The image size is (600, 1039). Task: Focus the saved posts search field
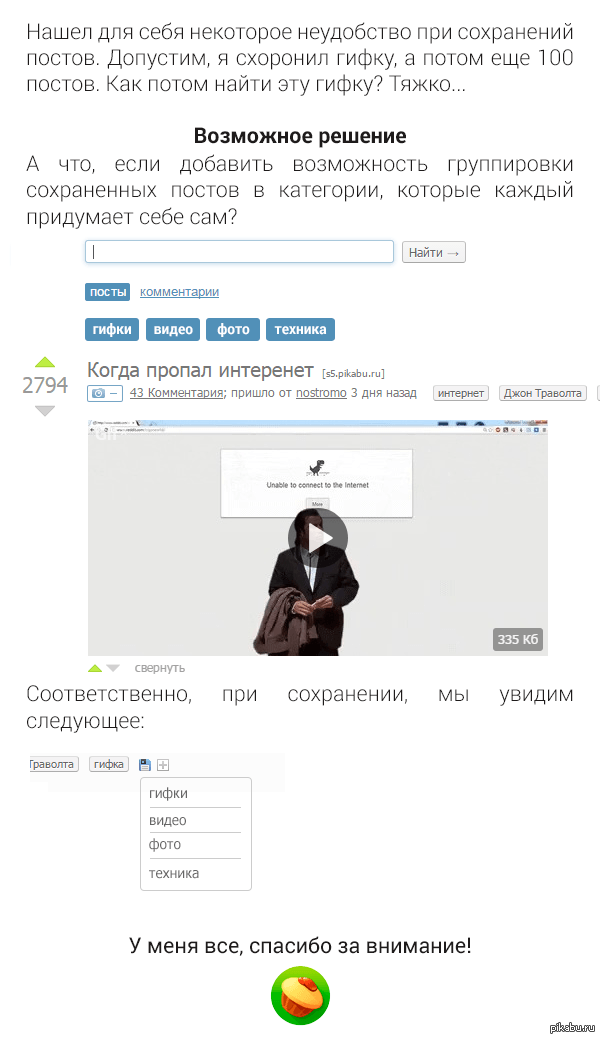click(239, 252)
